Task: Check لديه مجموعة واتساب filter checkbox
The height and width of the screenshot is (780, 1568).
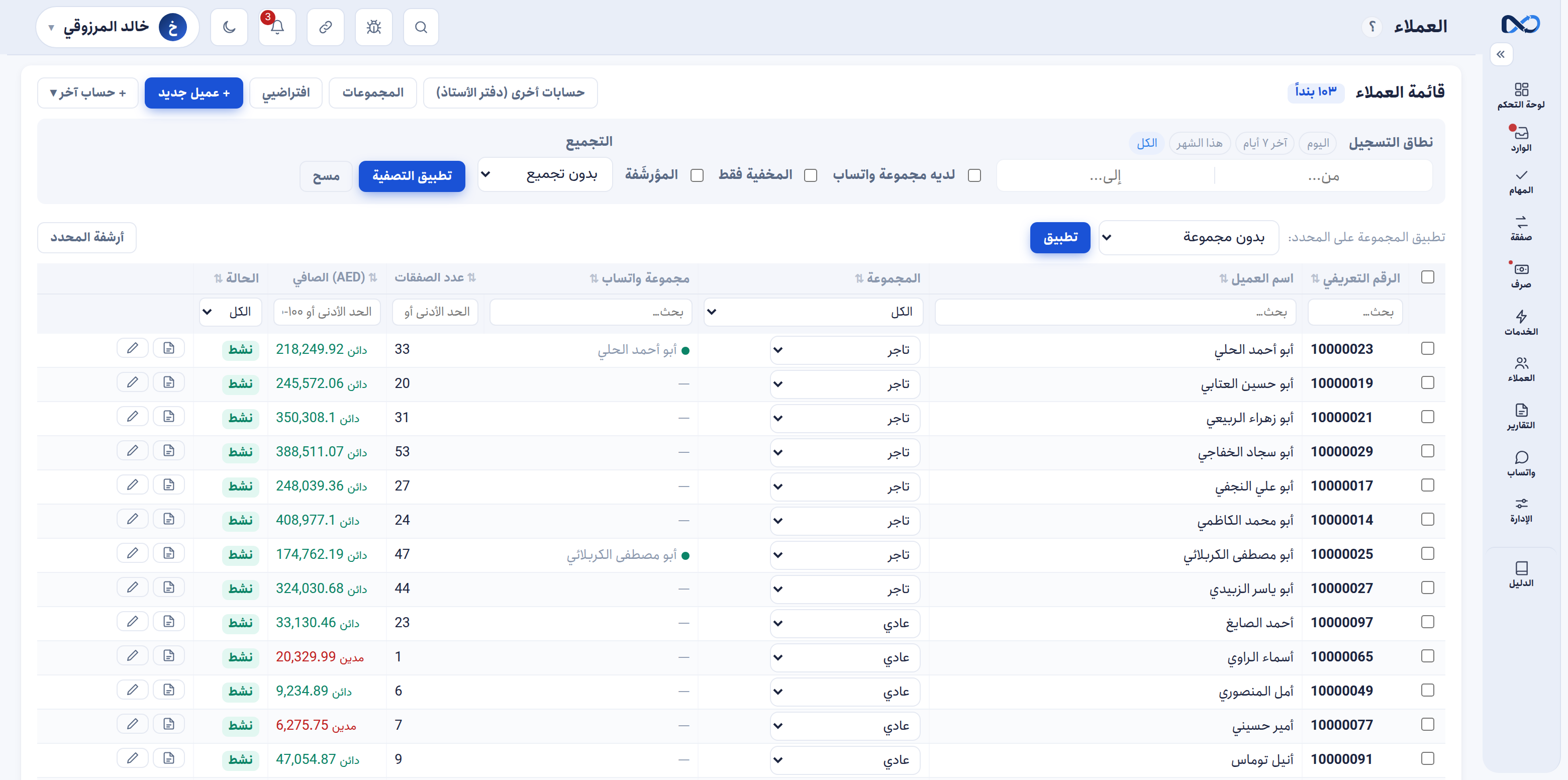Action: (974, 175)
